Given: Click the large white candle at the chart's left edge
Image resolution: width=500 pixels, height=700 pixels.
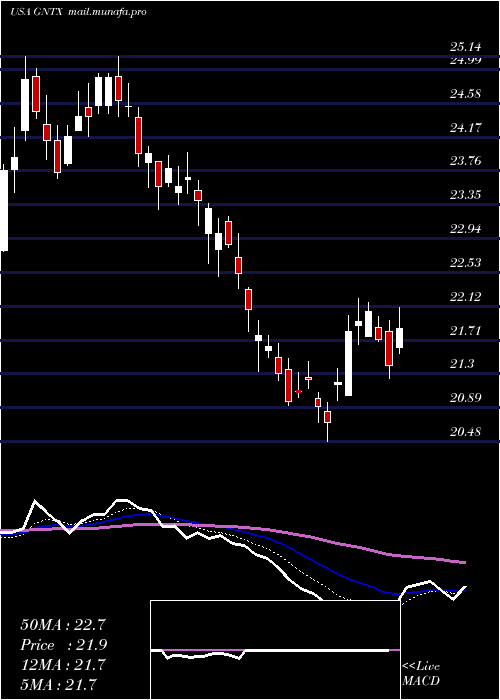Looking at the screenshot, I should (x=4, y=210).
